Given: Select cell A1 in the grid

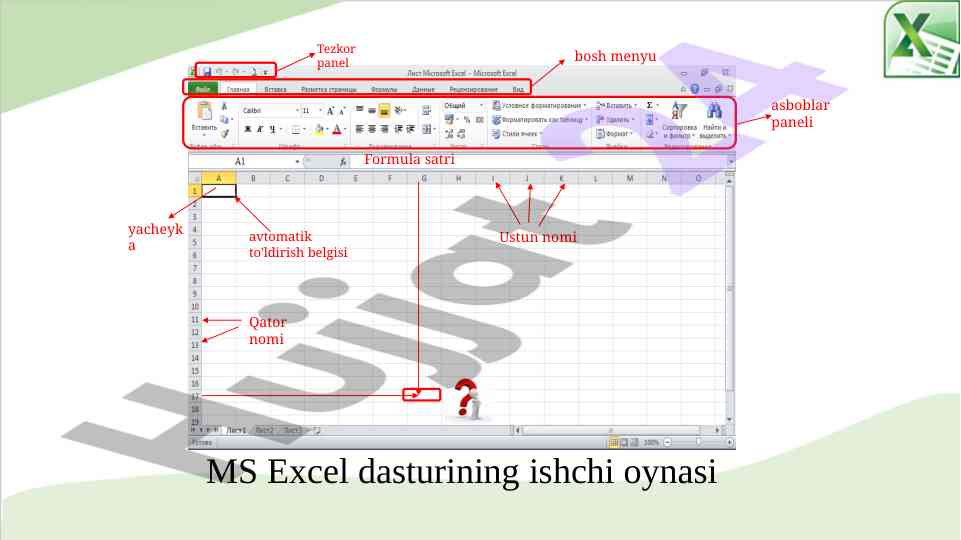Looking at the screenshot, I should pyautogui.click(x=219, y=191).
